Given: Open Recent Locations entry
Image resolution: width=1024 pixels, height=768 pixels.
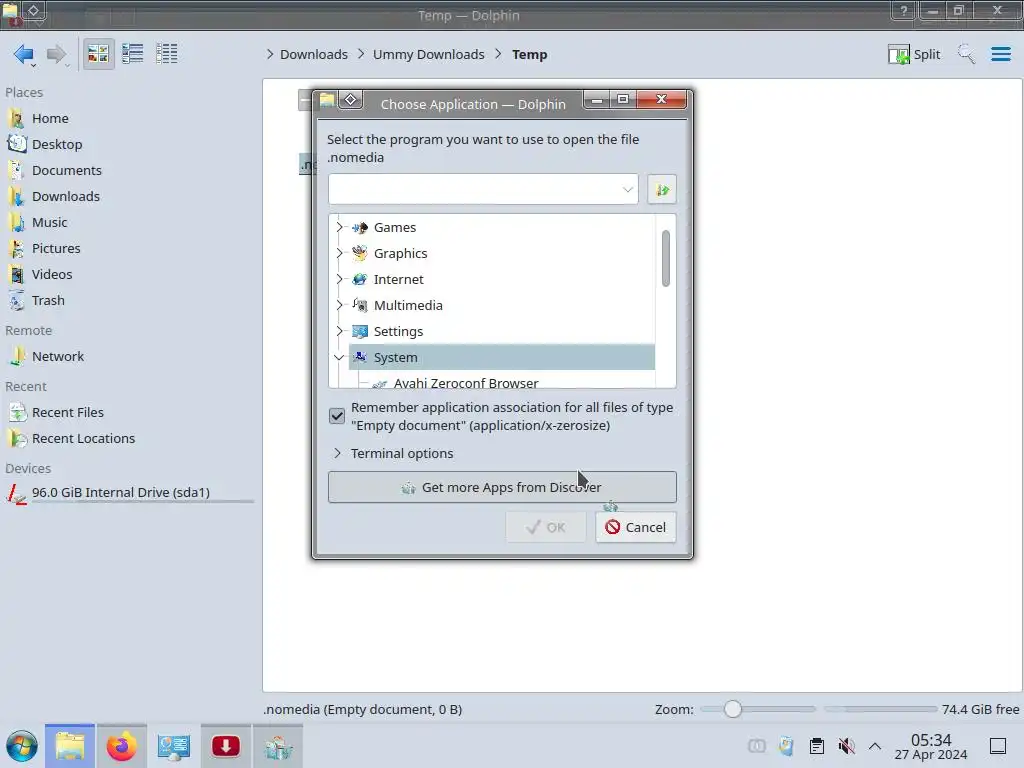Looking at the screenshot, I should tap(83, 439).
